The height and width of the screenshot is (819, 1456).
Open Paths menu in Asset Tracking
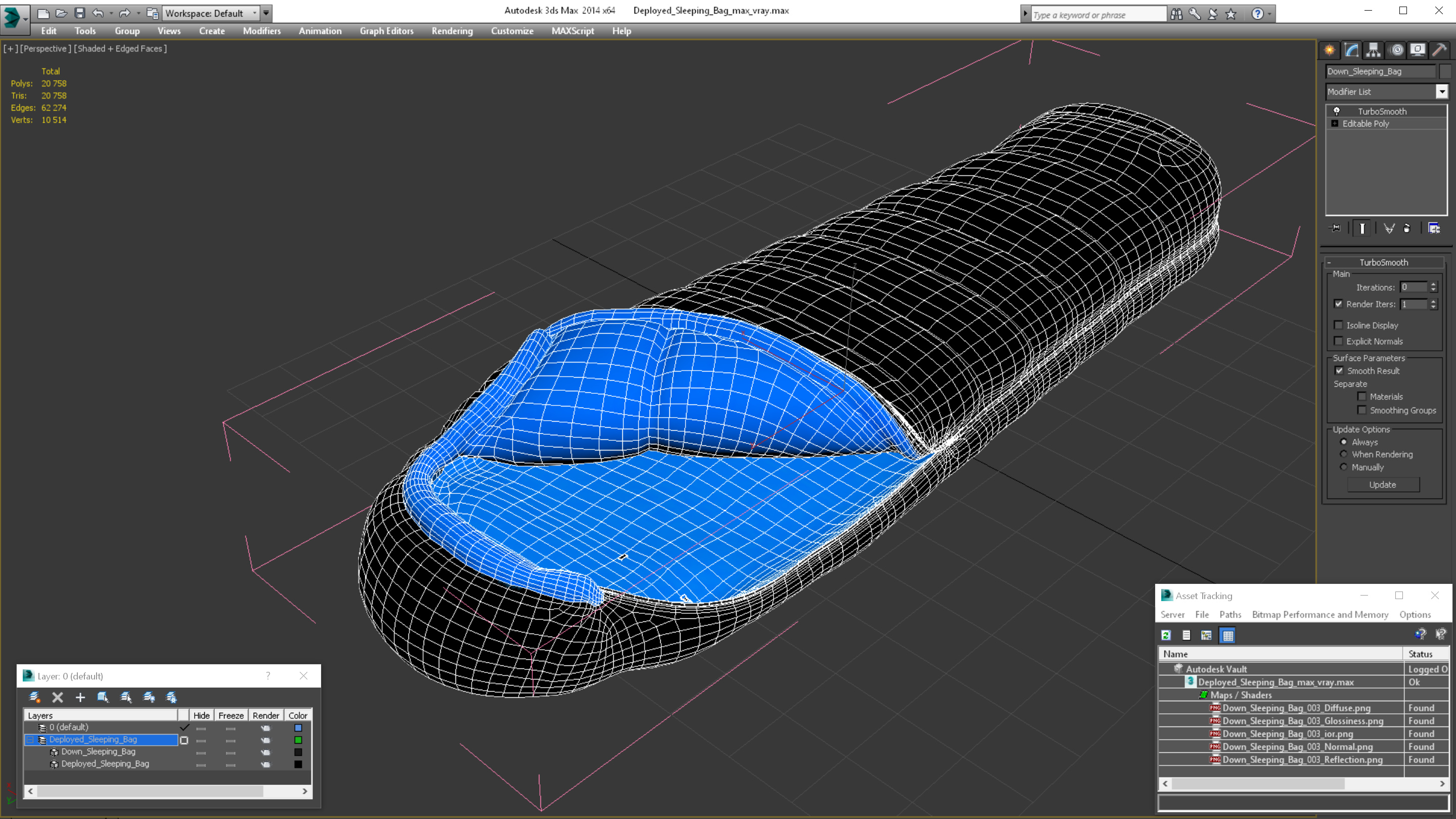1230,614
